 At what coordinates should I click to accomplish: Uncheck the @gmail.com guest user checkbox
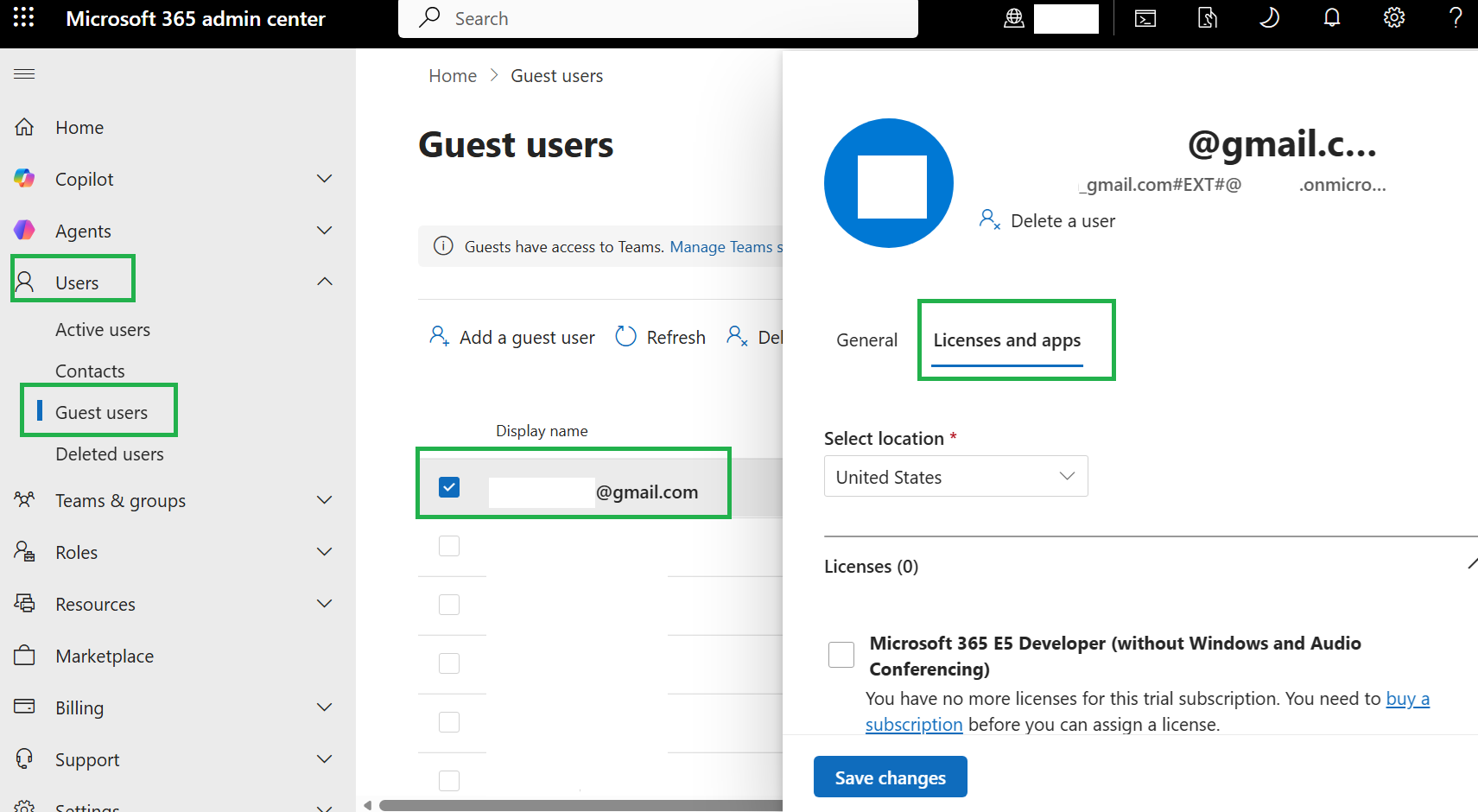click(449, 487)
